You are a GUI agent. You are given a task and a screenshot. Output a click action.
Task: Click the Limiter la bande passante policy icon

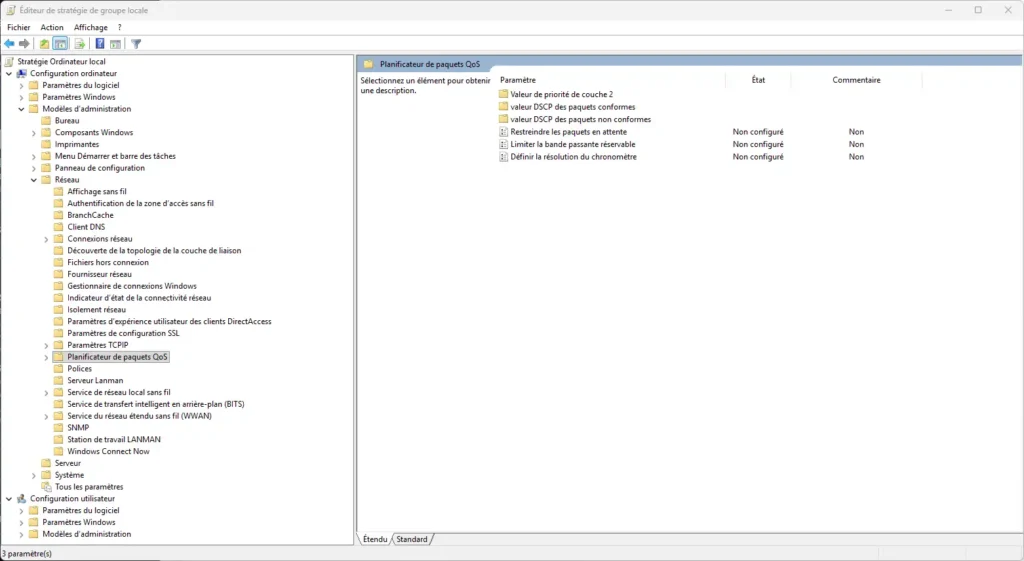click(504, 144)
